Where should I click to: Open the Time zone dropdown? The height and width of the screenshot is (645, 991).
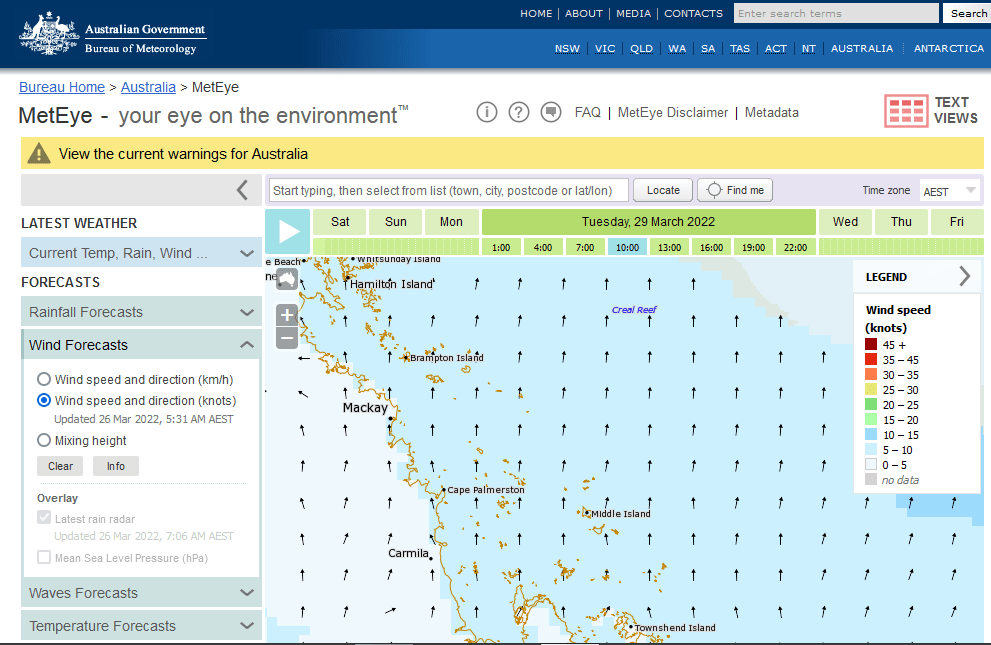pyautogui.click(x=949, y=191)
